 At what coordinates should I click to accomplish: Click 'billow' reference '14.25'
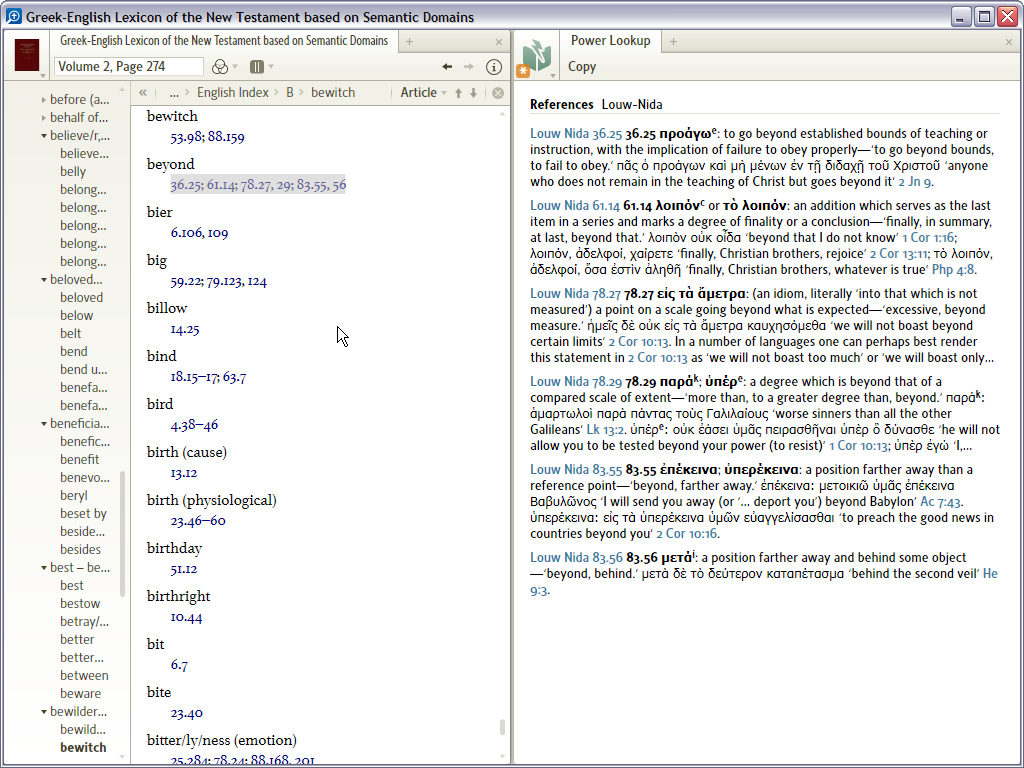pyautogui.click(x=185, y=328)
